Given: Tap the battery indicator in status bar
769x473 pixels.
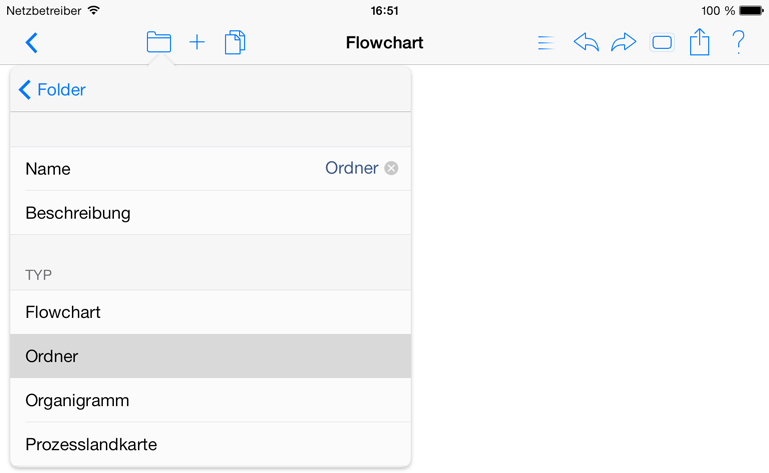Looking at the screenshot, I should point(751,11).
